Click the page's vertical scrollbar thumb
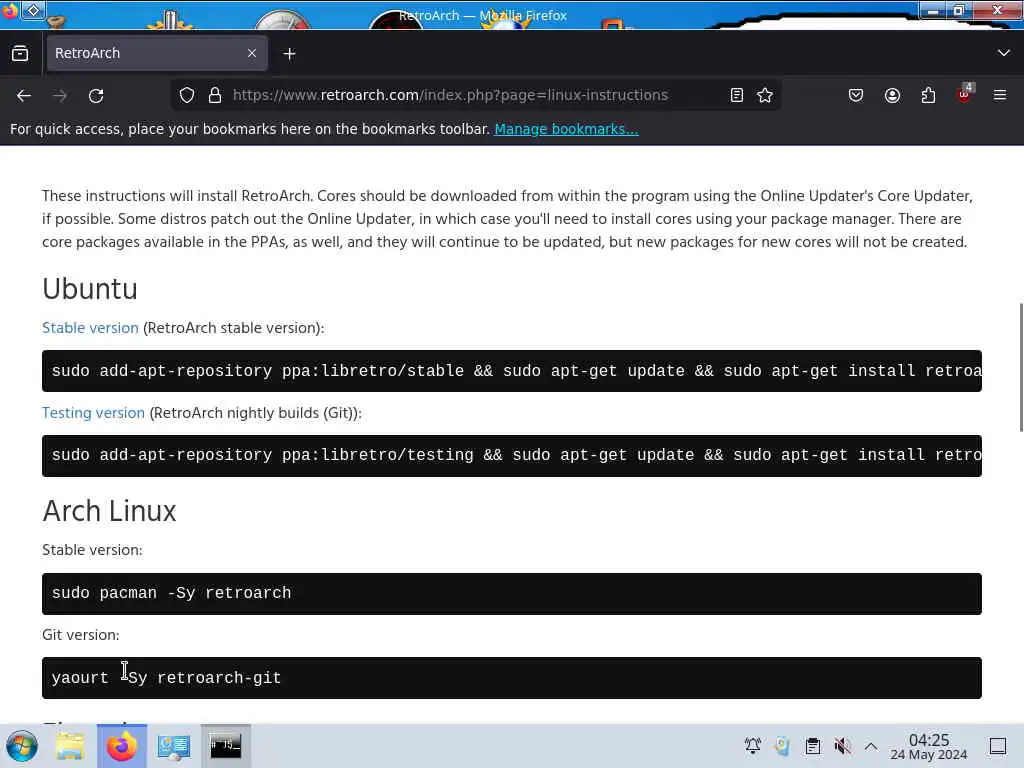Screen dimensions: 1024x768 (x=1020, y=367)
